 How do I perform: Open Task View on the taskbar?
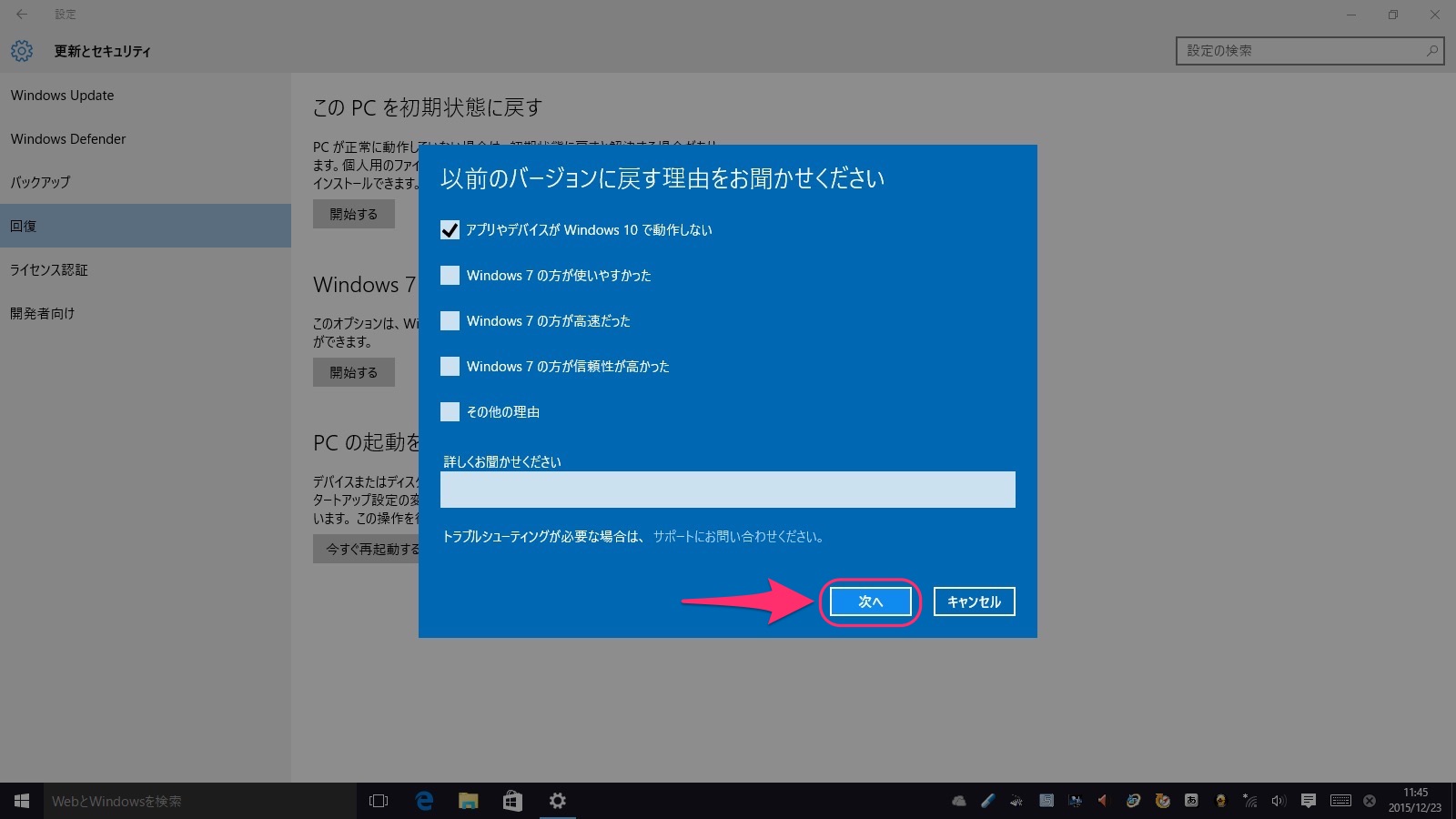(x=379, y=801)
